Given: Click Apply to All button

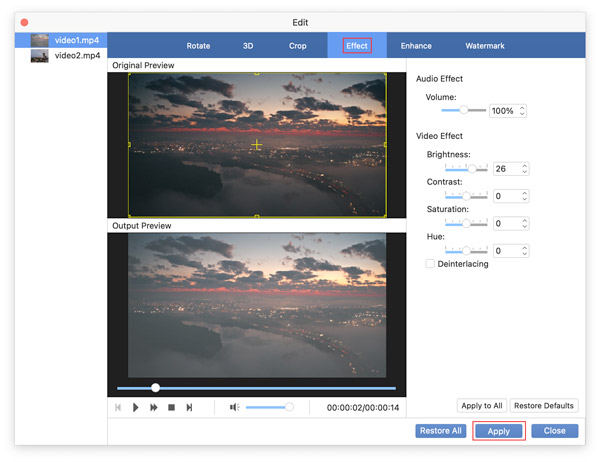Looking at the screenshot, I should coord(482,406).
